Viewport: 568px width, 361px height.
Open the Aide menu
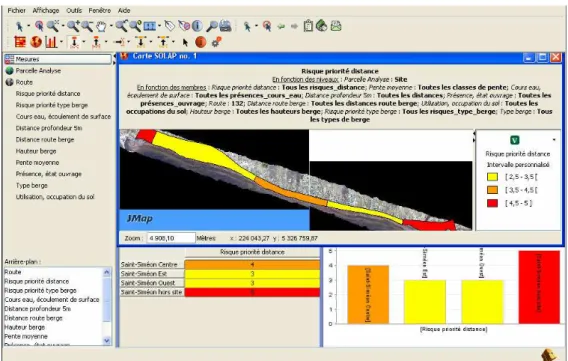[124, 11]
